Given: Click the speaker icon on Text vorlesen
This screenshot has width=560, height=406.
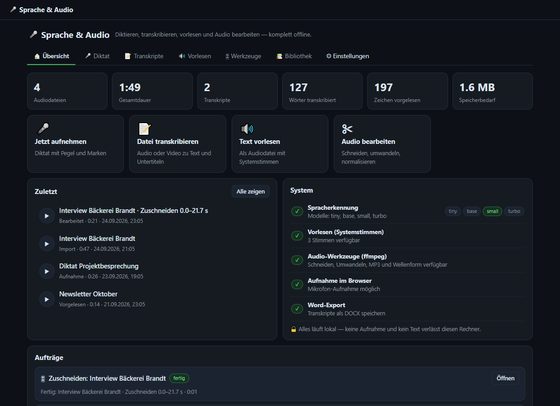Looking at the screenshot, I should click(x=247, y=129).
